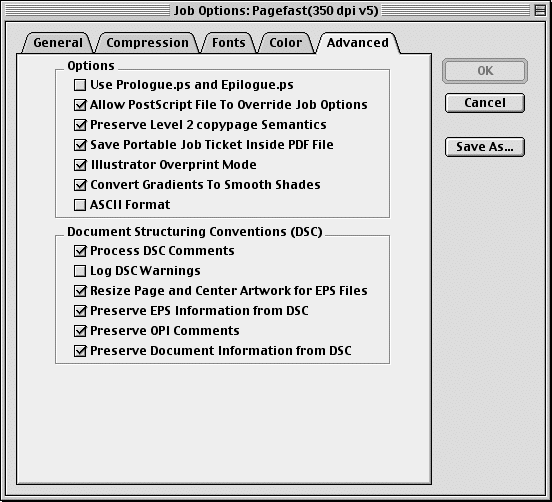Click the Cancel button
This screenshot has width=552, height=502.
[x=485, y=103]
